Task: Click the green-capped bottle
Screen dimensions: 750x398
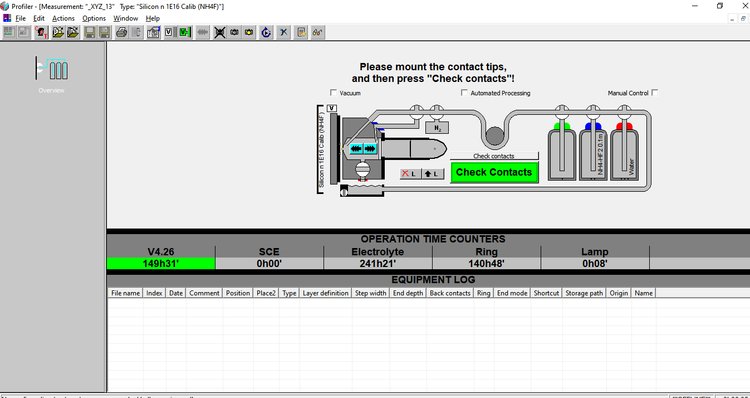Action: click(562, 151)
